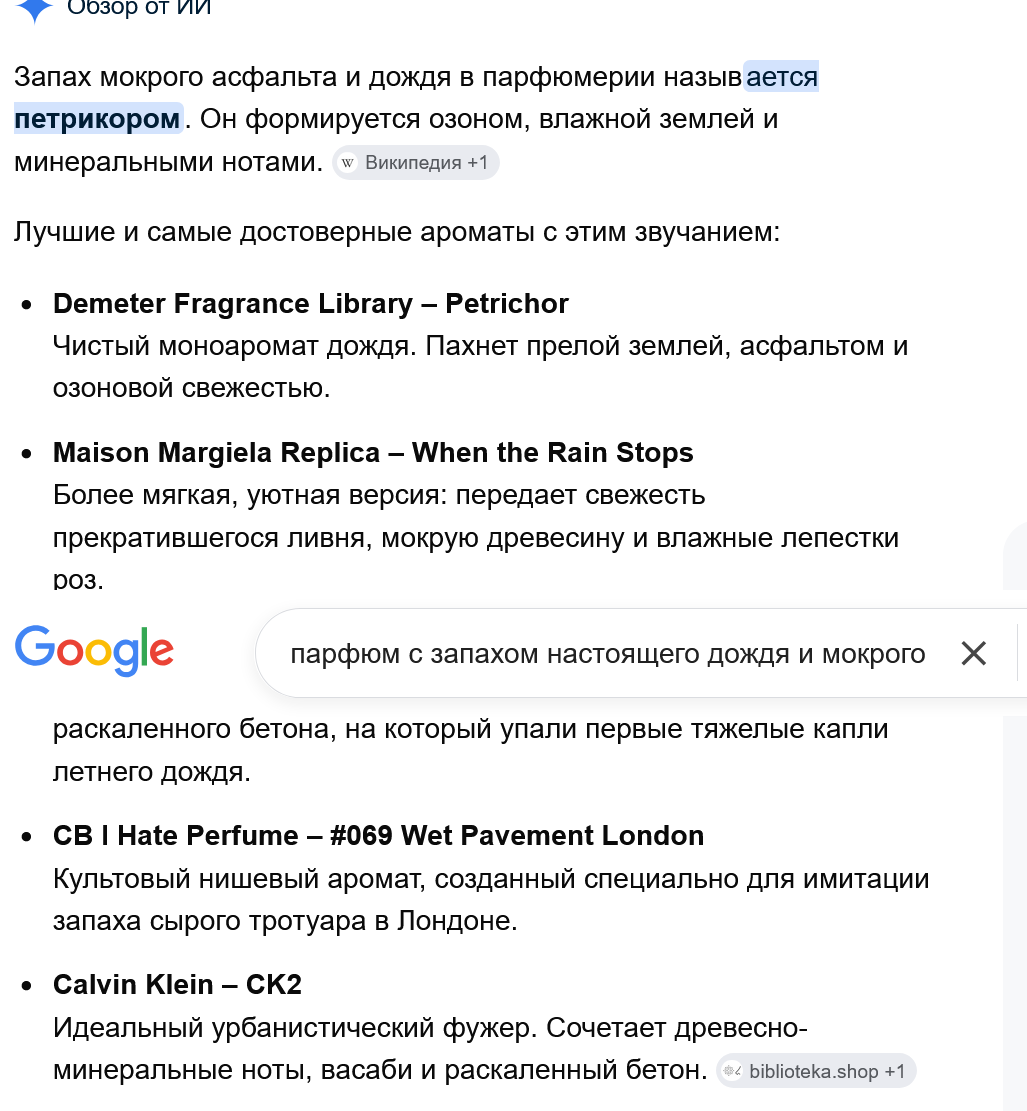Open the "Википедия +1" sources chip
This screenshot has width=1027, height=1111.
coord(416,163)
